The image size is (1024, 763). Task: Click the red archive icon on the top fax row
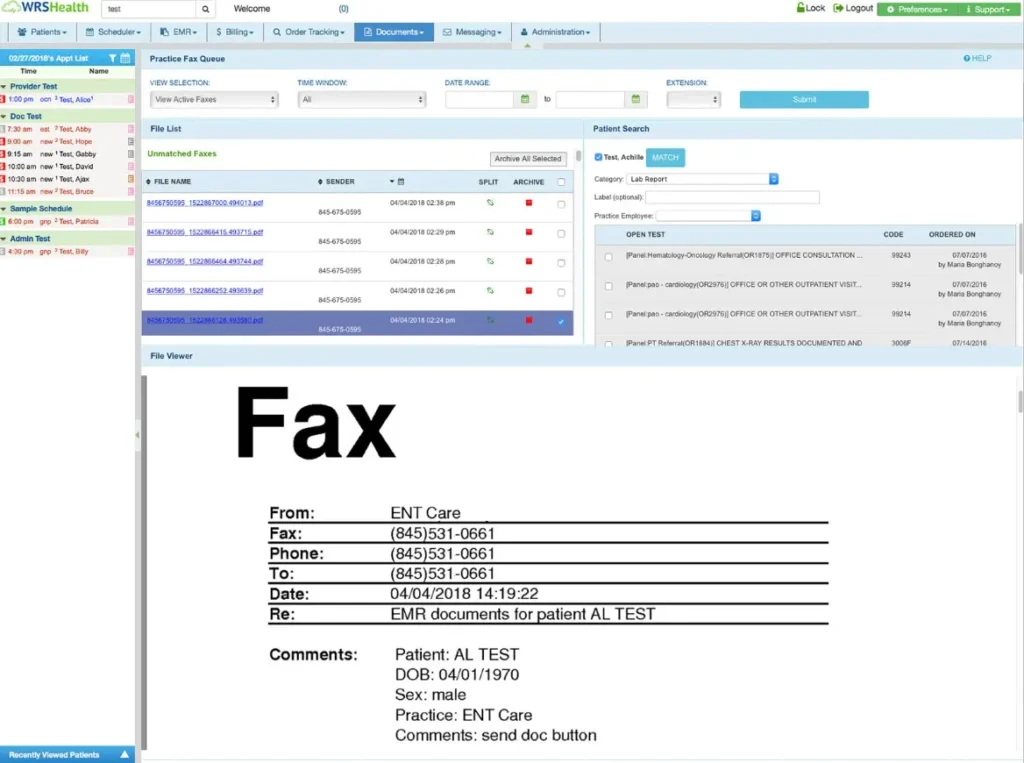click(x=529, y=203)
